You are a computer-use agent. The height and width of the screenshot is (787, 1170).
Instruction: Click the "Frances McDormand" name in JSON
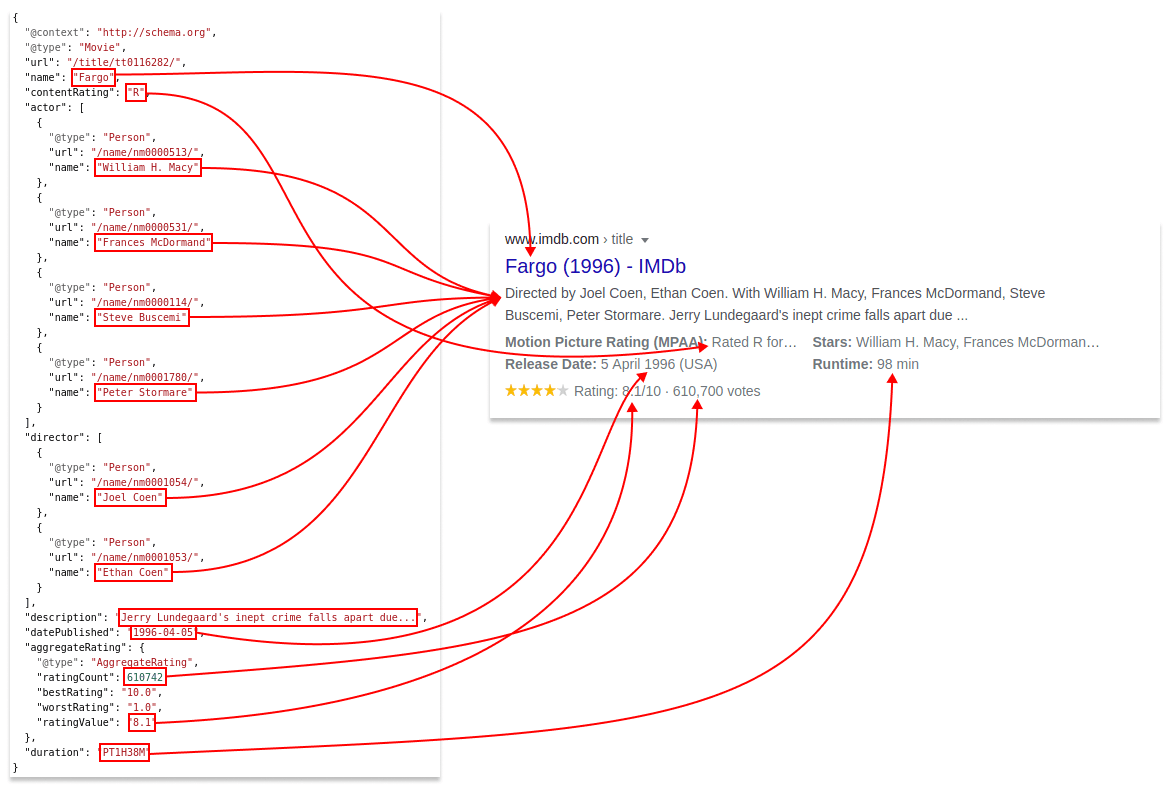154,242
